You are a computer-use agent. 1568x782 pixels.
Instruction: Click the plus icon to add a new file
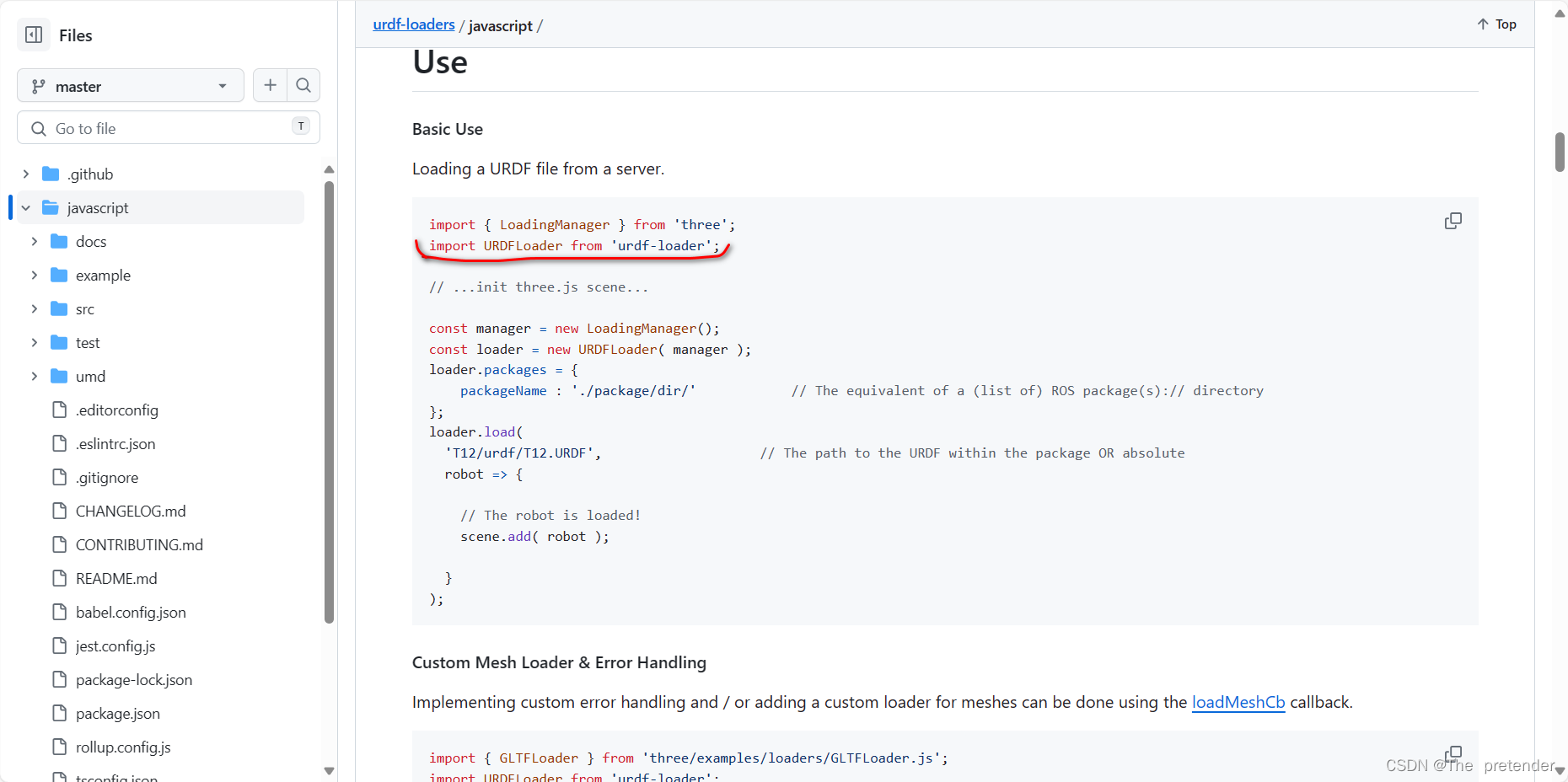270,85
